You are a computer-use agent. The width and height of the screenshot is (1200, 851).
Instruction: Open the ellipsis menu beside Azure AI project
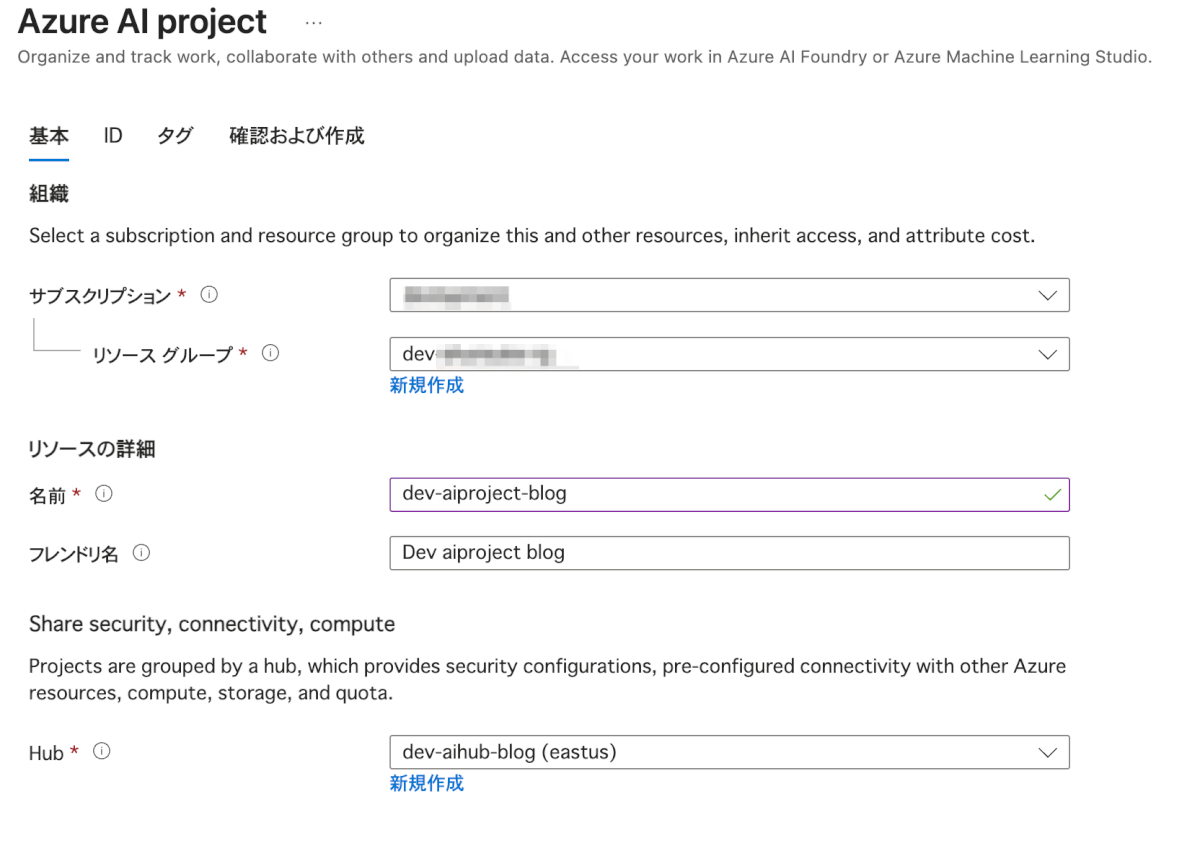click(314, 22)
